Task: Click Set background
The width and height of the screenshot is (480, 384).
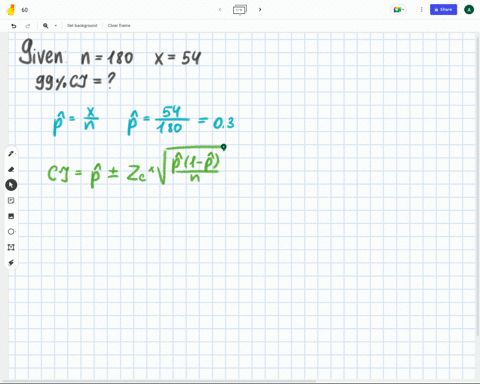Action: pyautogui.click(x=82, y=26)
